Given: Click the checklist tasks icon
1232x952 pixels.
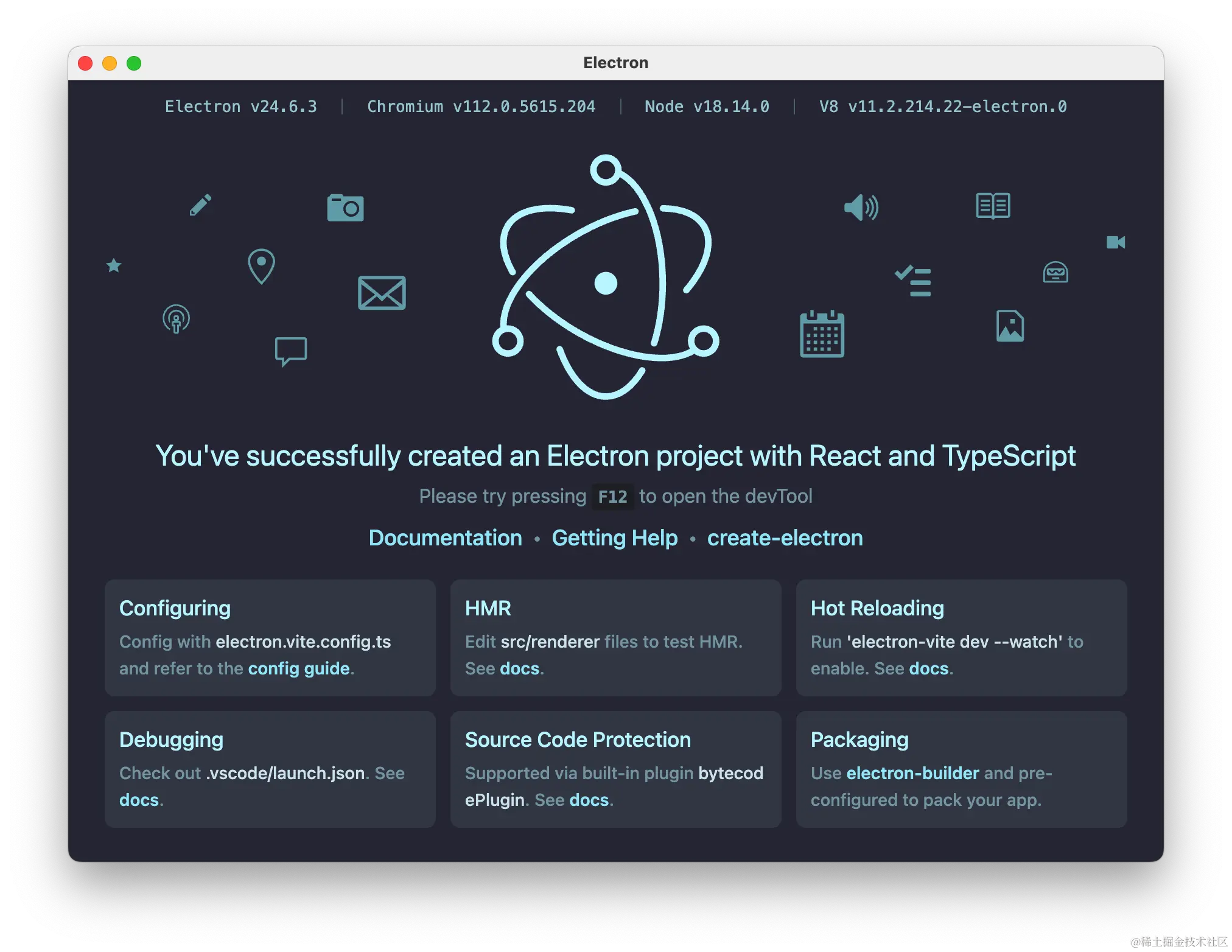Looking at the screenshot, I should click(912, 281).
